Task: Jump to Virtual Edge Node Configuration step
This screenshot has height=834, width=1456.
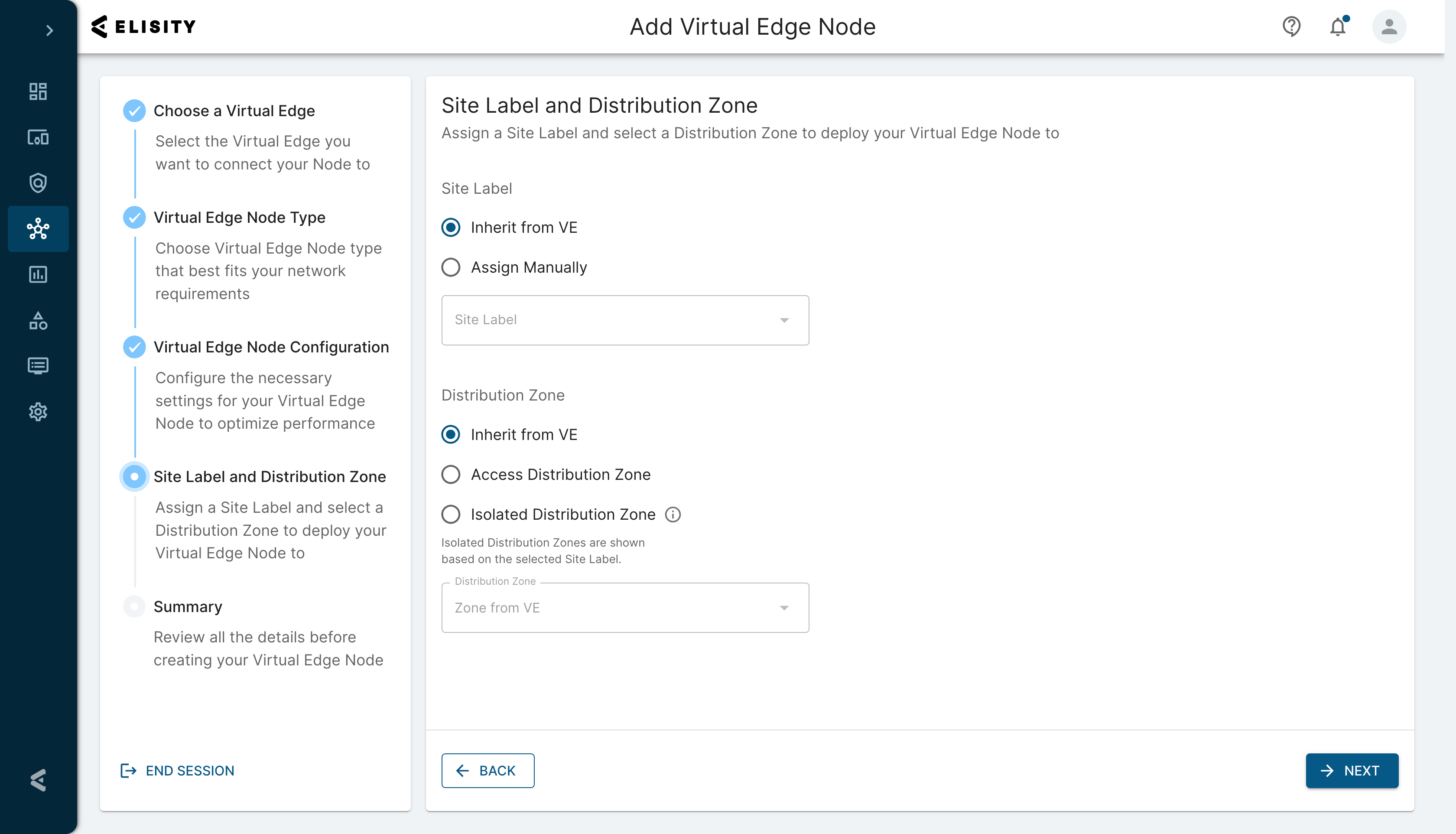Action: [271, 347]
